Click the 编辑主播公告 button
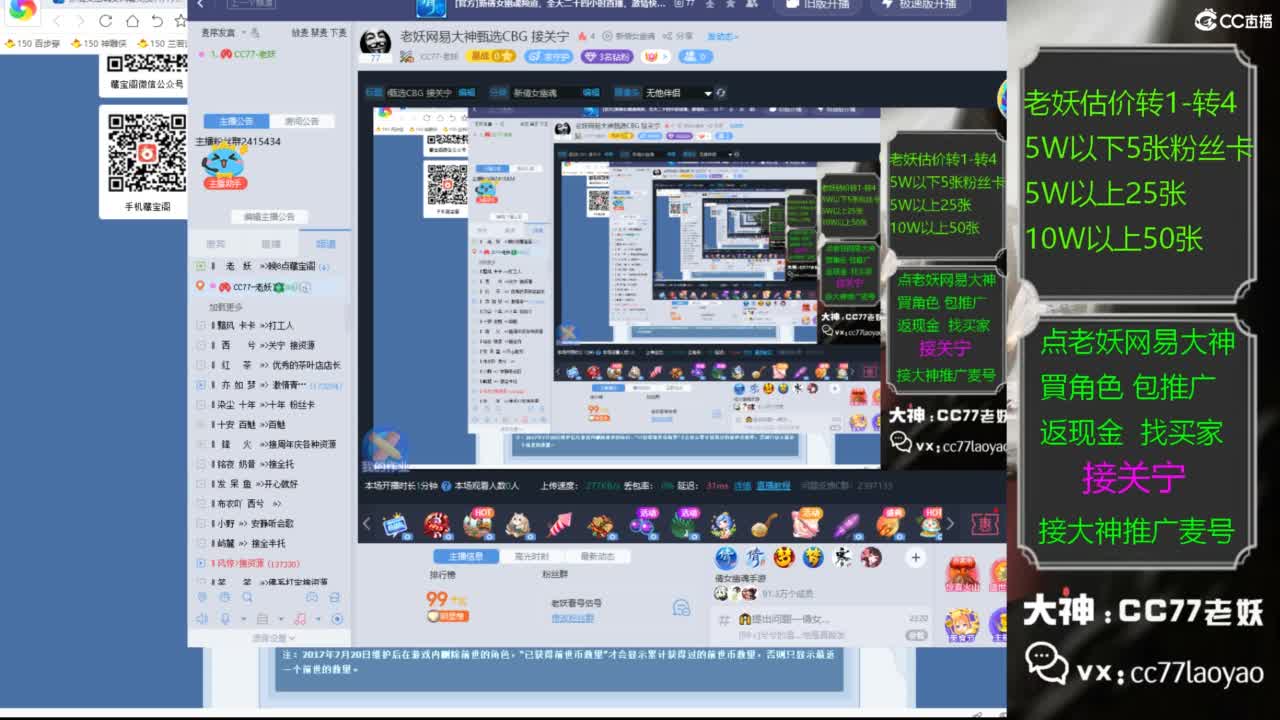This screenshot has height=720, width=1280. click(x=269, y=217)
